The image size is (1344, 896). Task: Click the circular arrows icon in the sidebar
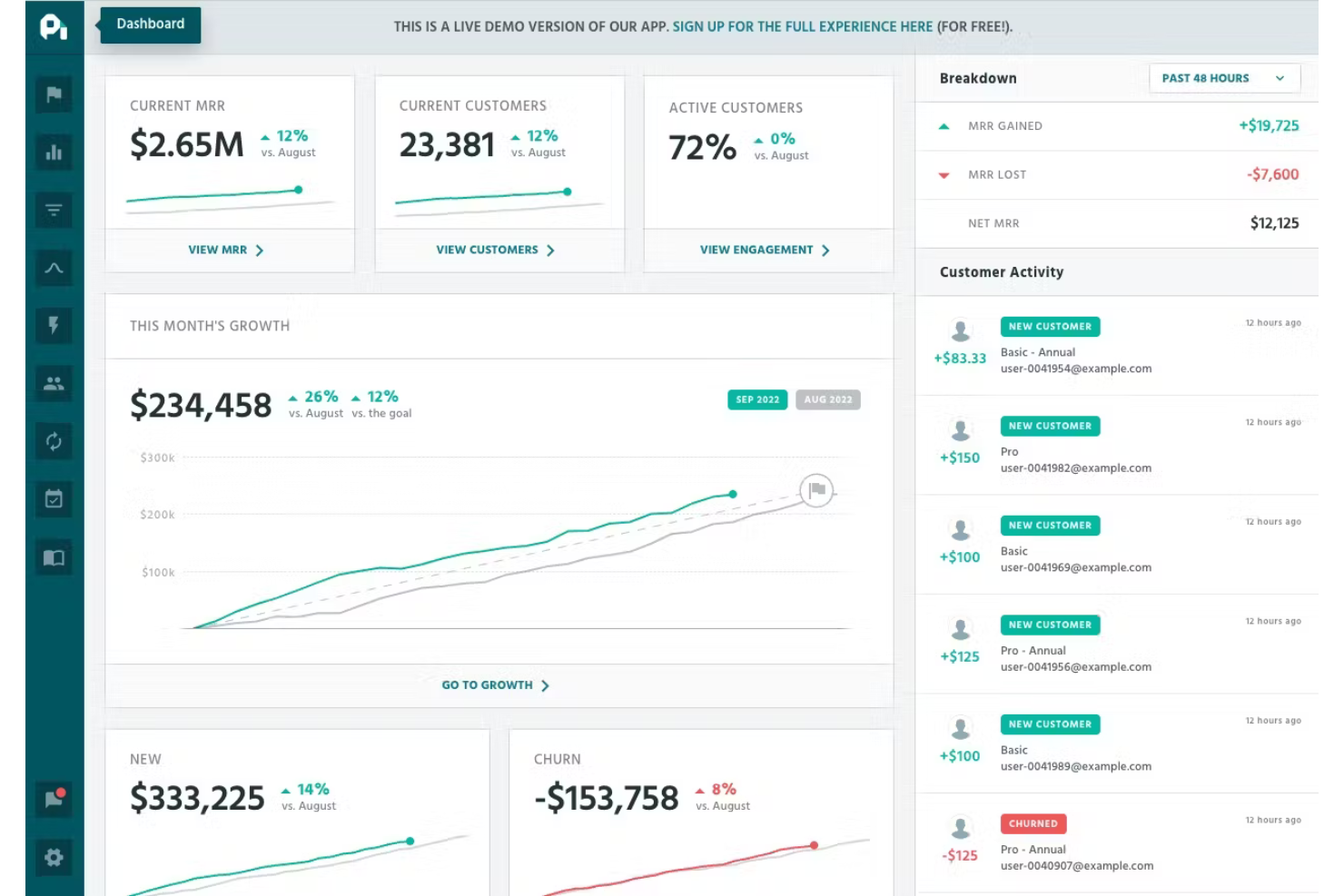coord(54,442)
